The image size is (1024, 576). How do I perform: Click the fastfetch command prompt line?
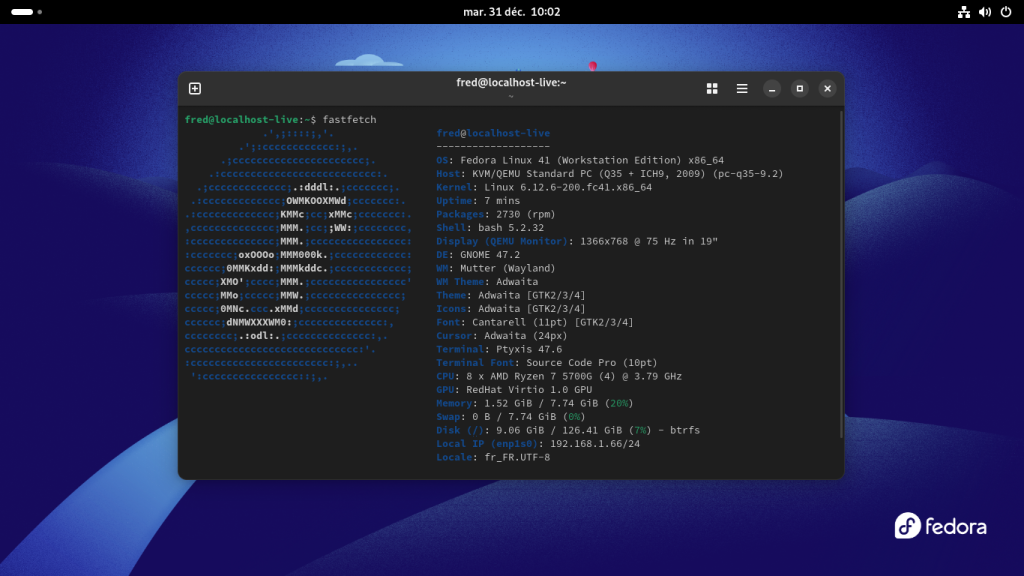pos(280,119)
